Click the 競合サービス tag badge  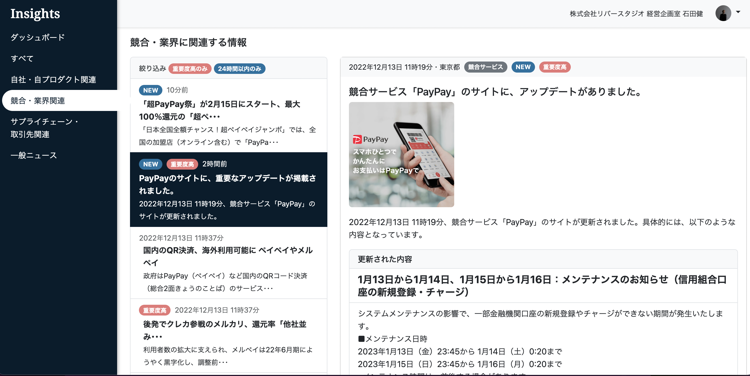[485, 67]
